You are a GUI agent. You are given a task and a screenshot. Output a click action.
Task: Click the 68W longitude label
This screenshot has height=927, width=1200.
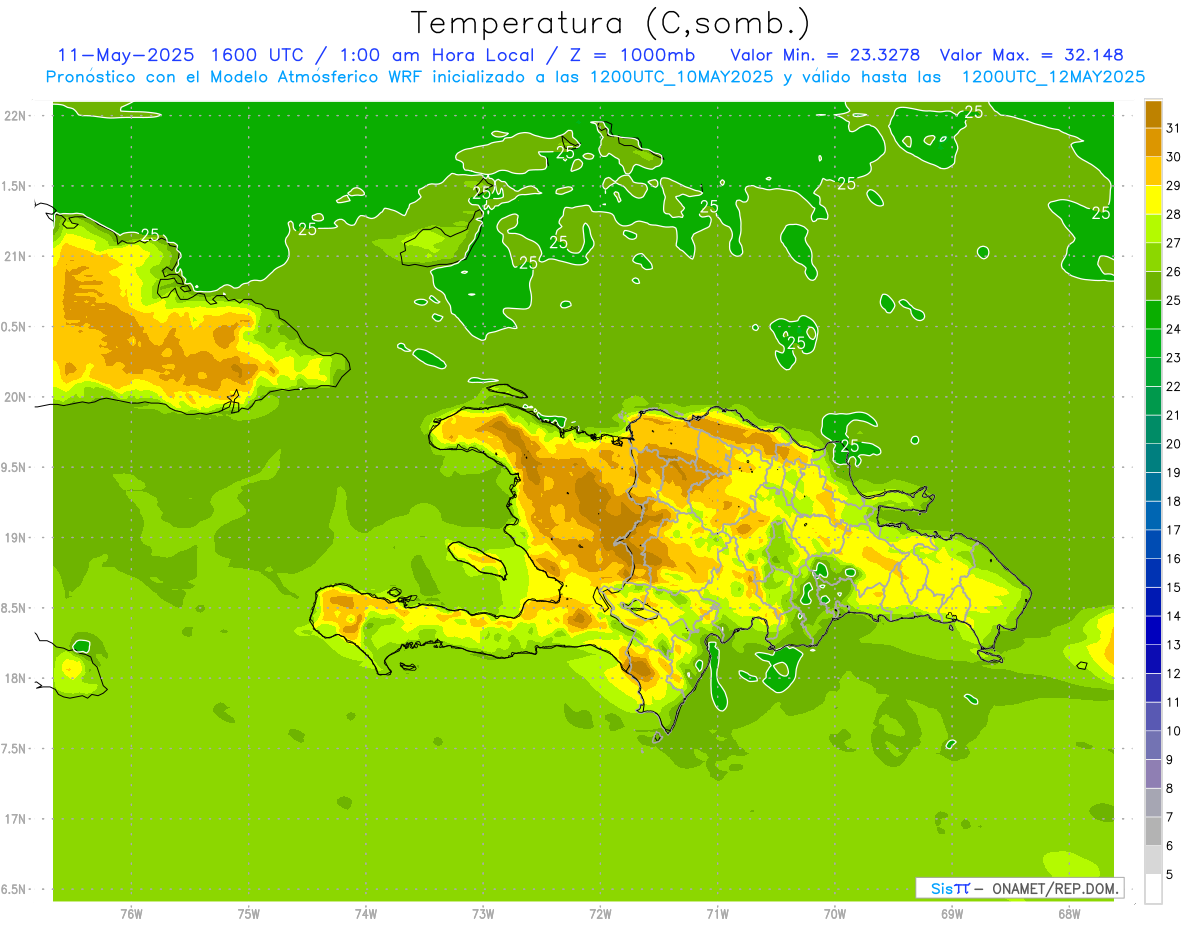[1069, 914]
